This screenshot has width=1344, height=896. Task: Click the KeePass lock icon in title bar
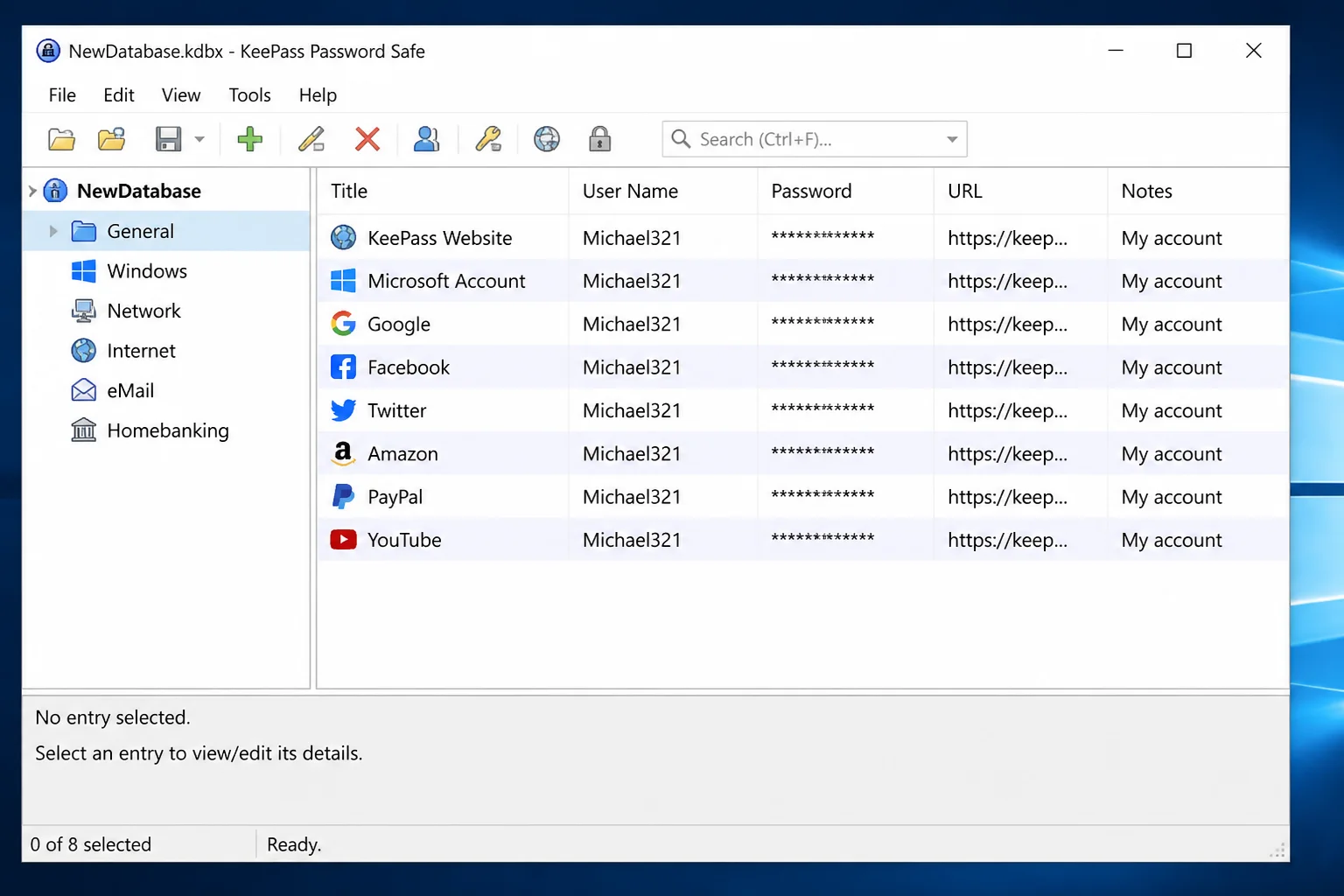(48, 51)
